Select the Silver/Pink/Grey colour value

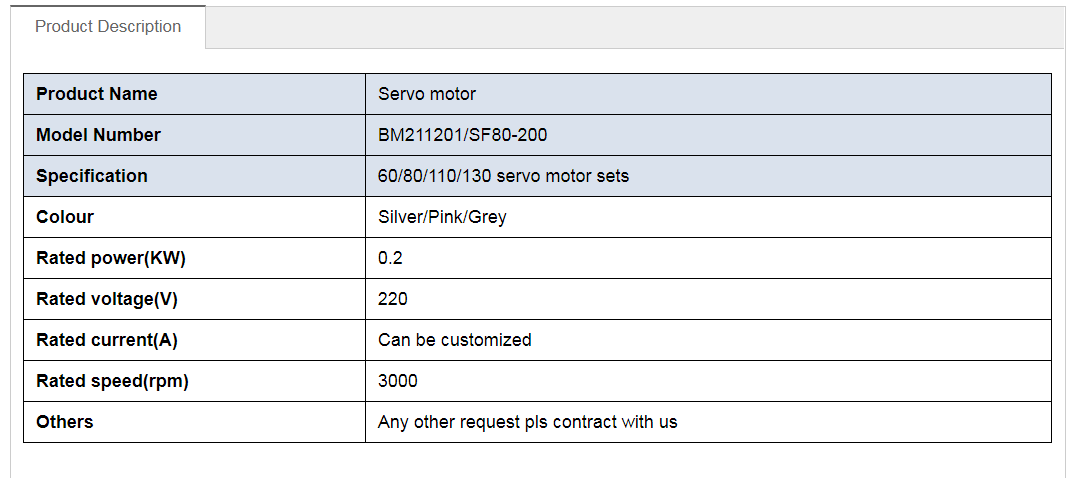[x=442, y=217]
